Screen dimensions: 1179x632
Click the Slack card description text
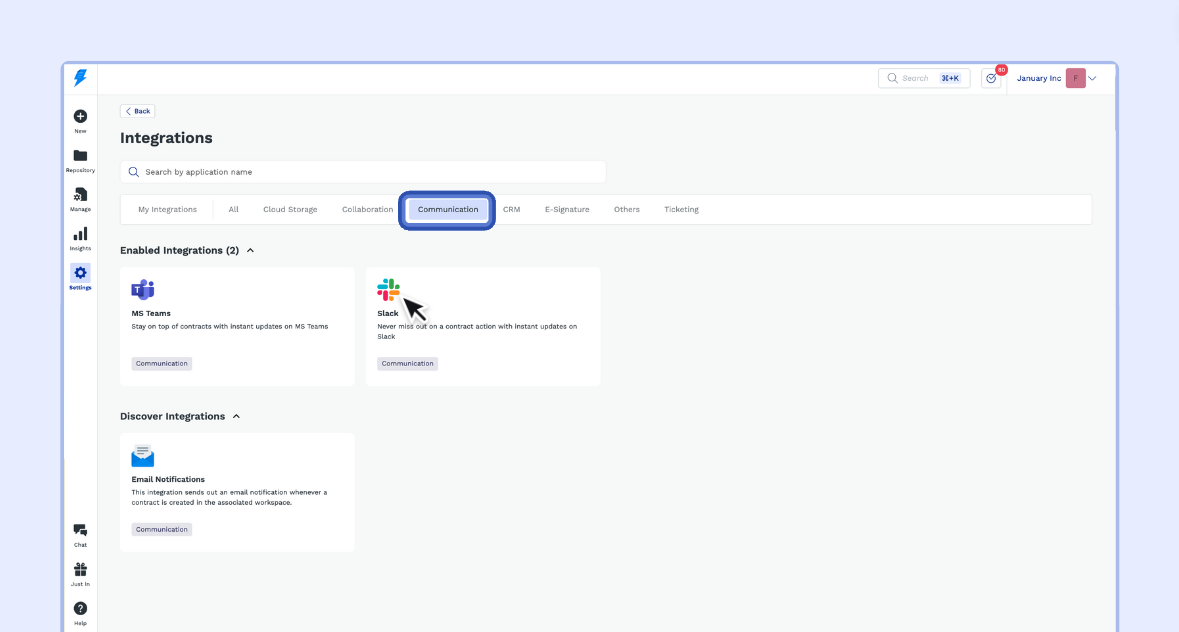coord(477,331)
